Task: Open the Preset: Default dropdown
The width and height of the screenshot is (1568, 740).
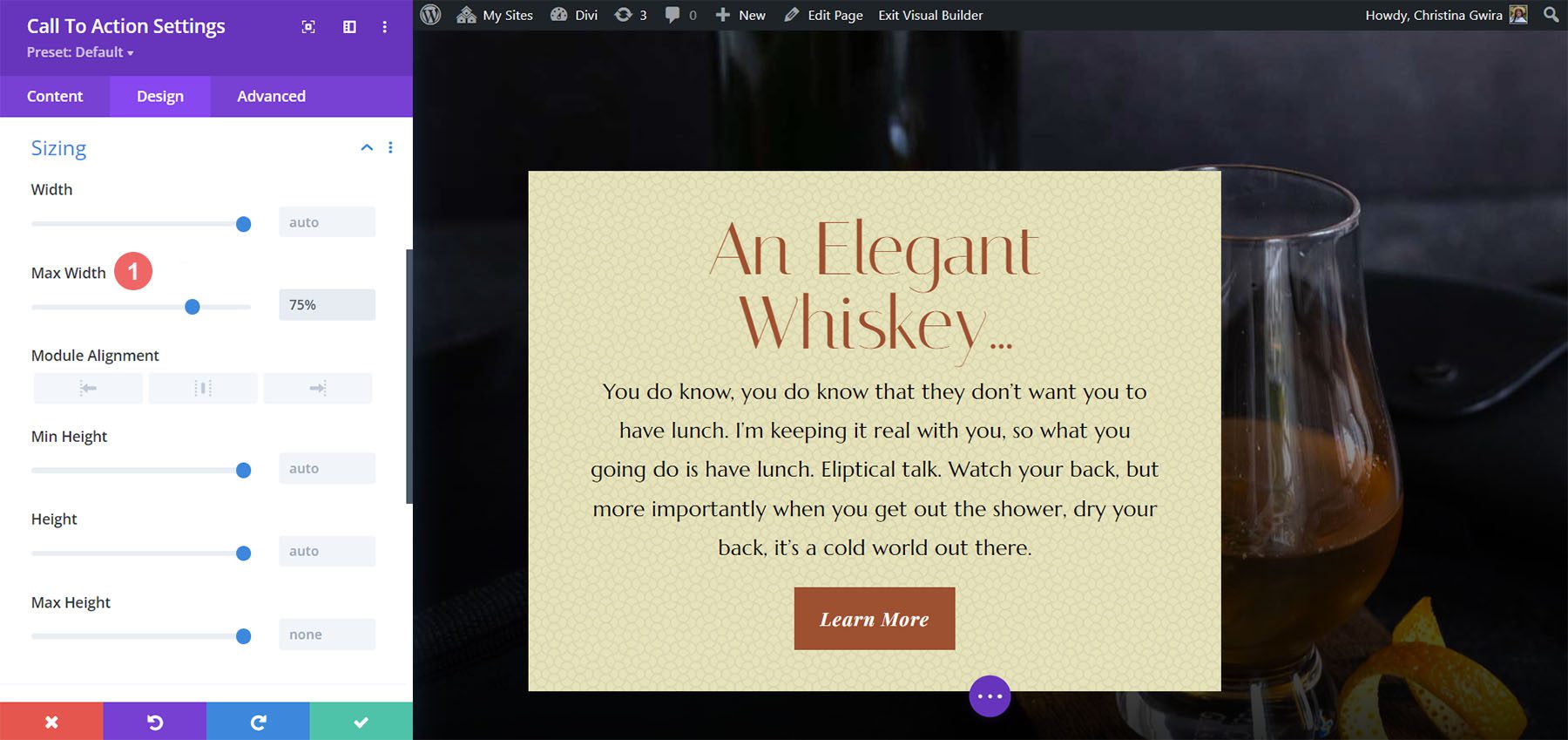Action: pyautogui.click(x=80, y=52)
